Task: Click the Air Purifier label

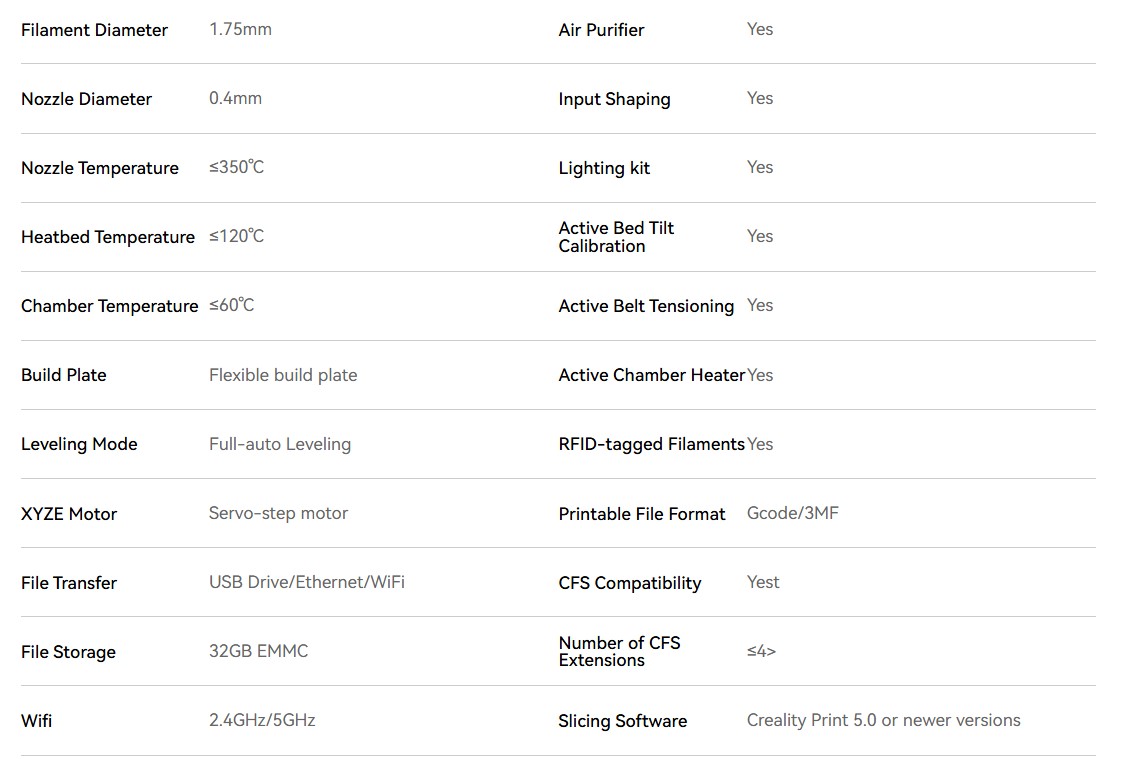Action: [x=601, y=30]
